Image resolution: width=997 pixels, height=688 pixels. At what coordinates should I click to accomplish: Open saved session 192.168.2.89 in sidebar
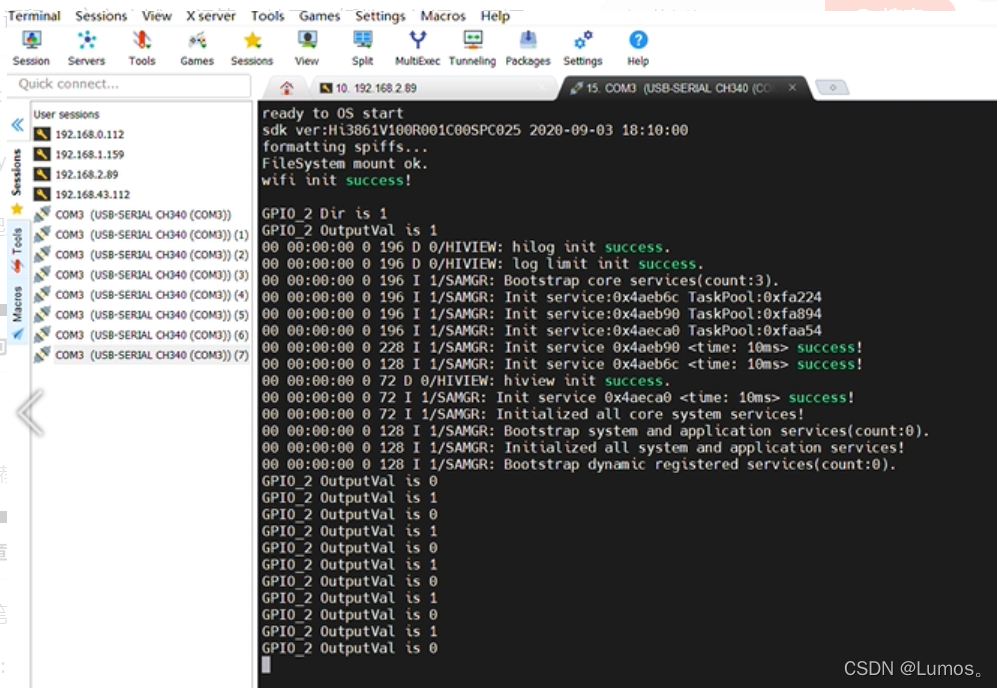click(x=86, y=174)
